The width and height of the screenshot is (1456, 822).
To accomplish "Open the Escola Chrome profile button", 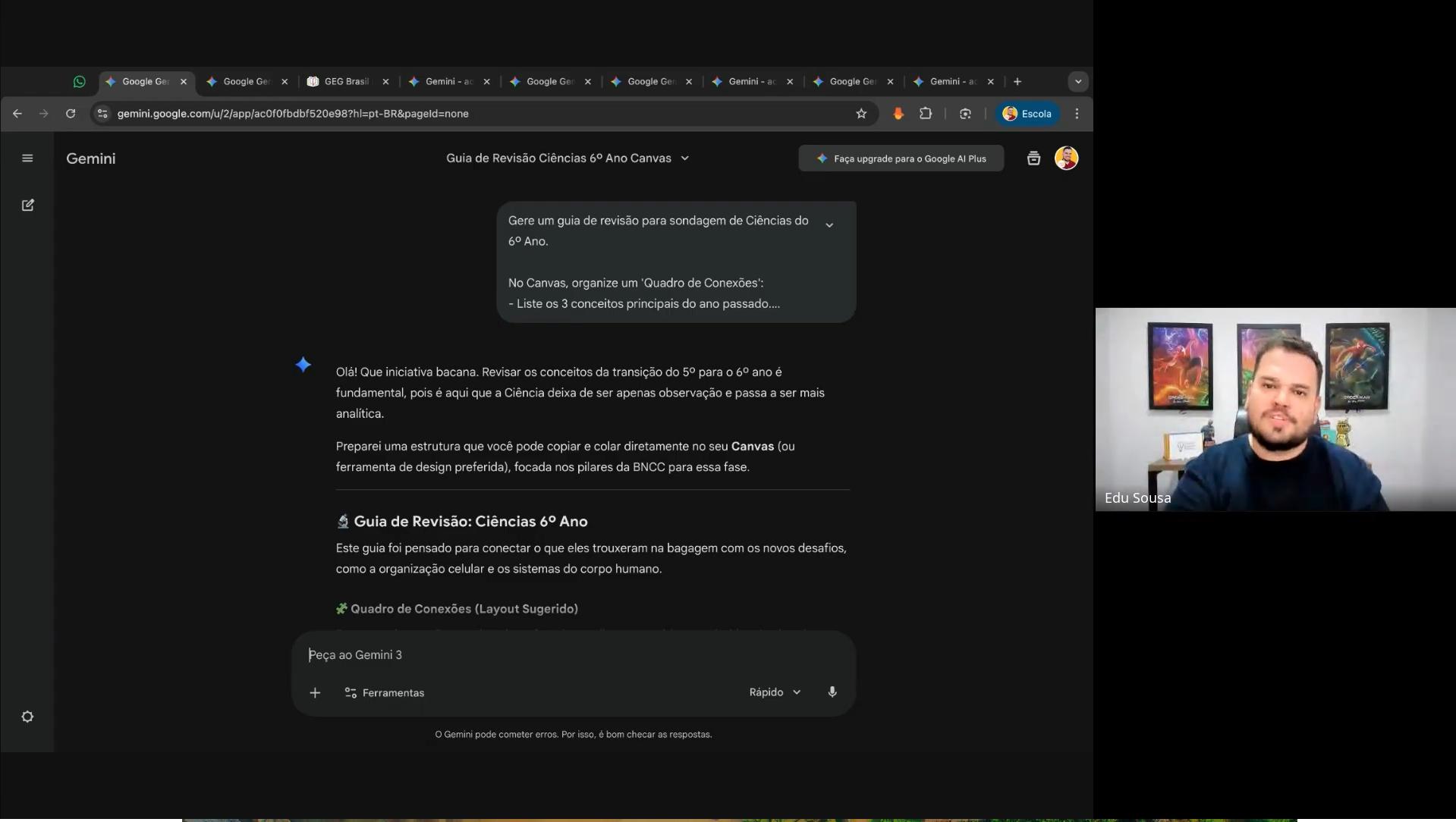I will coord(1027,114).
